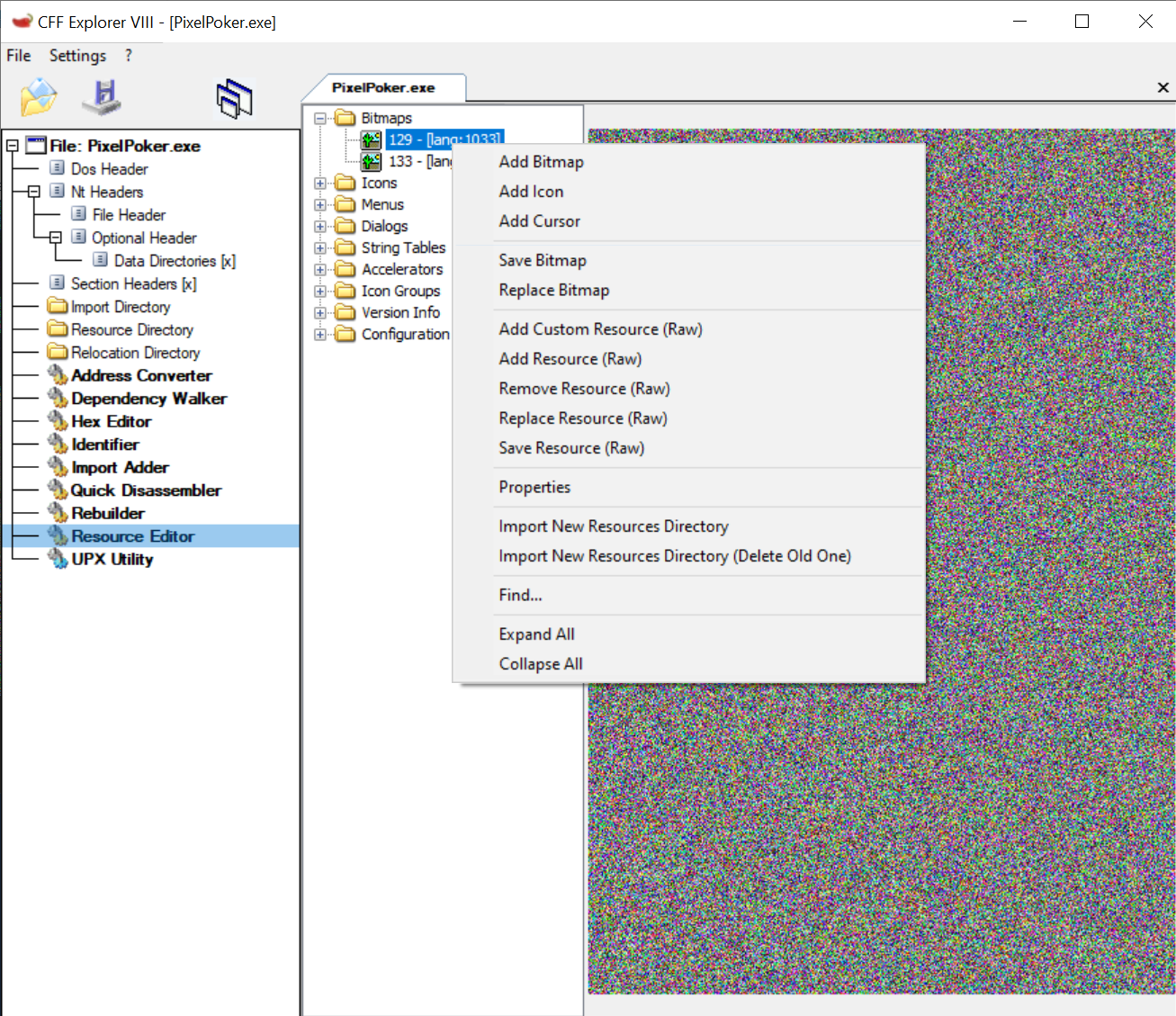Click the Import Directory folder icon
Screen dimensions: 1176x1016
pos(58,307)
